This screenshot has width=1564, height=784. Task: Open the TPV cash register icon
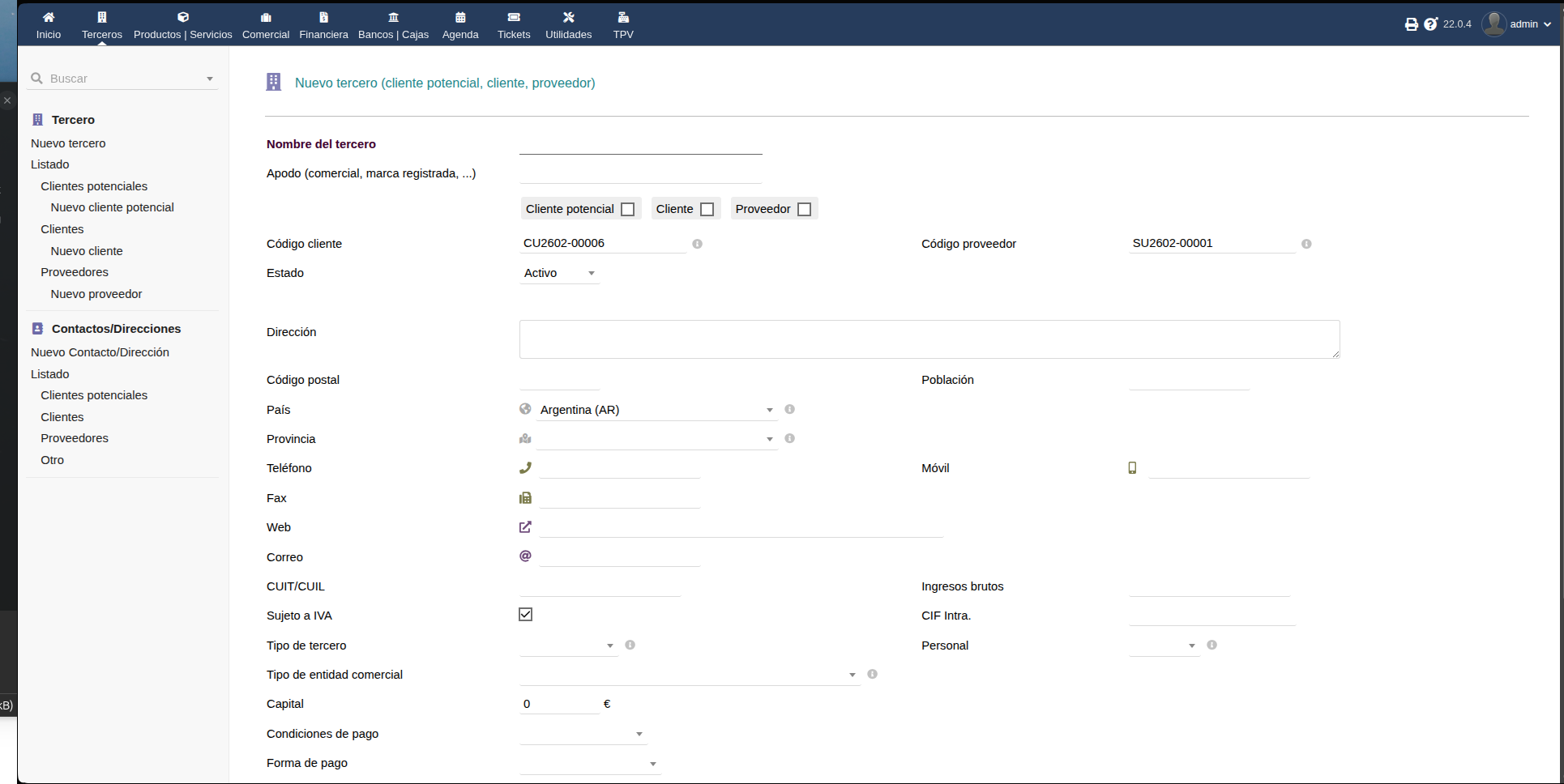623,17
